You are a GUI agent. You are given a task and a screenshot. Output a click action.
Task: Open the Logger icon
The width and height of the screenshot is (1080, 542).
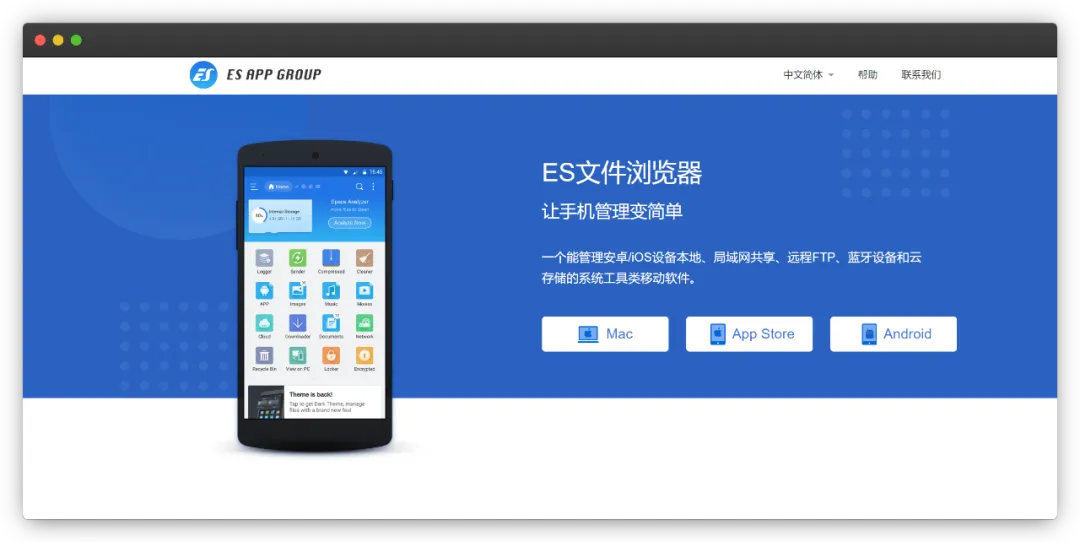264,258
